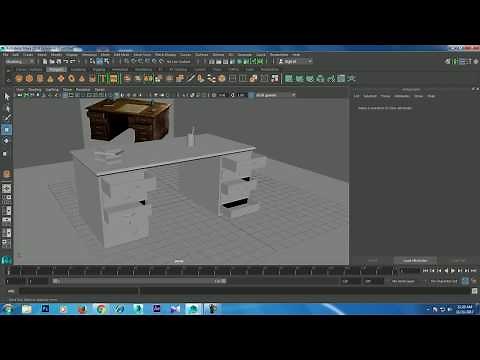Create a polygon cone from the shelf
Viewport: 480px width, 360px height.
[50, 79]
